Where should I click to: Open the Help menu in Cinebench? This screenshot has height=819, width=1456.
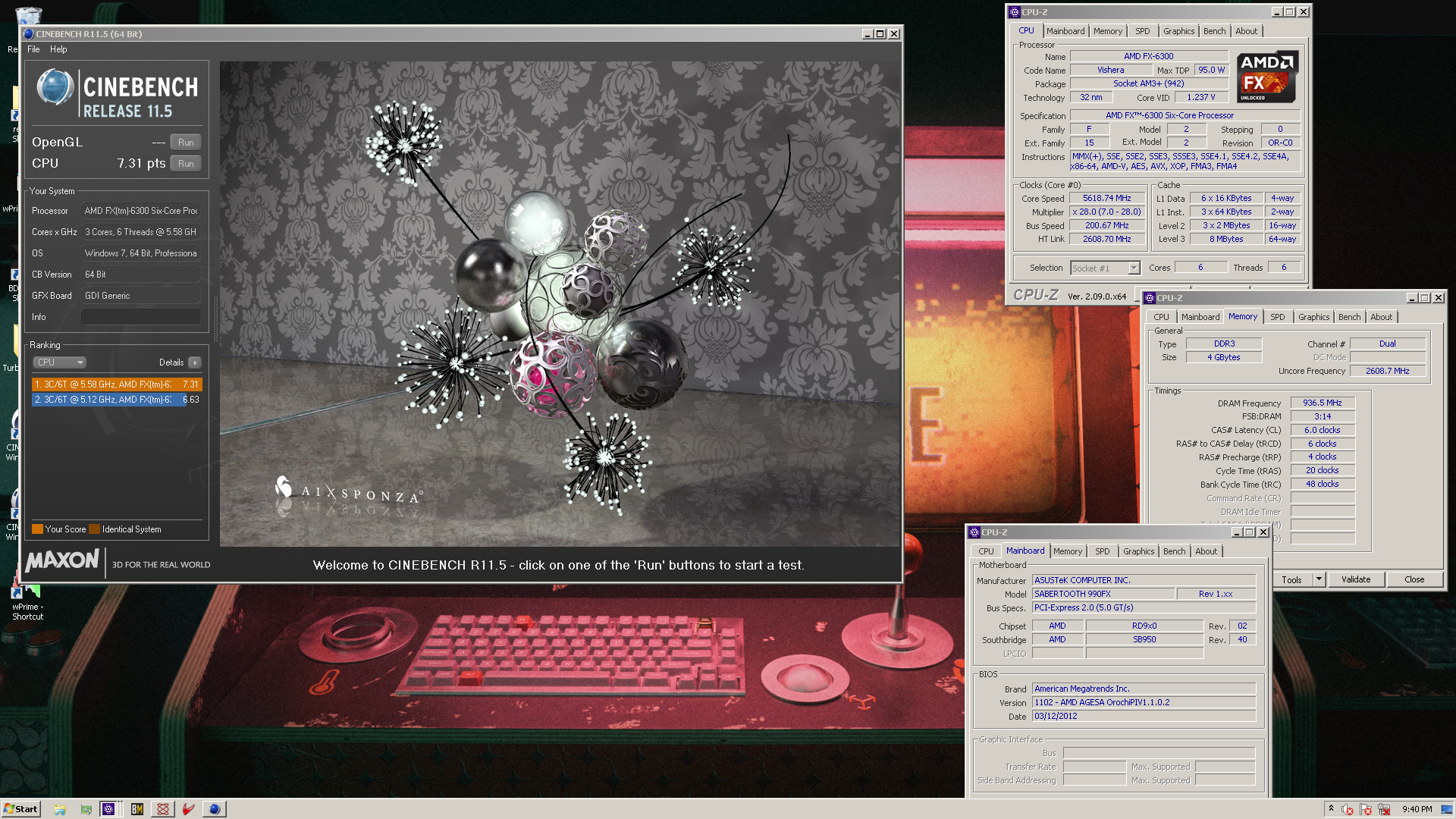(58, 49)
